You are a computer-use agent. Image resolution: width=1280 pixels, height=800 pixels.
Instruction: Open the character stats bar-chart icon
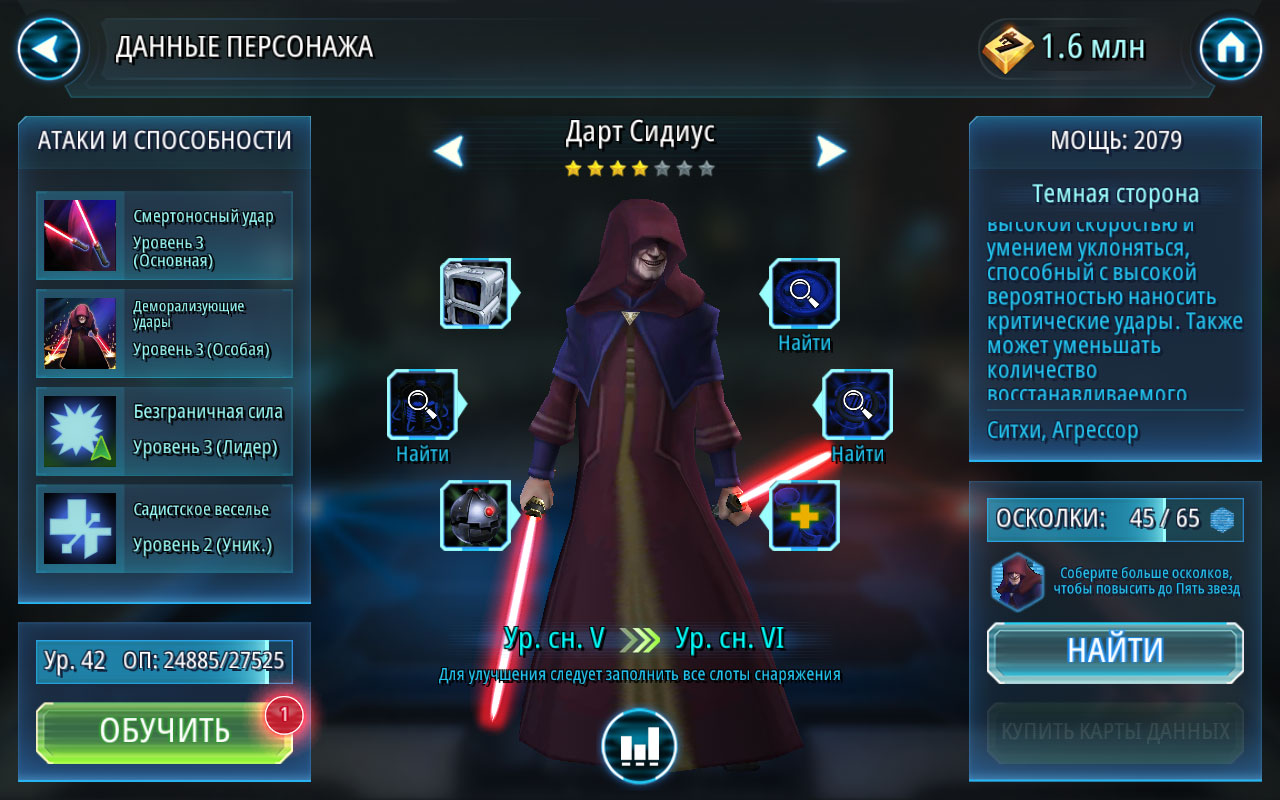(x=639, y=745)
